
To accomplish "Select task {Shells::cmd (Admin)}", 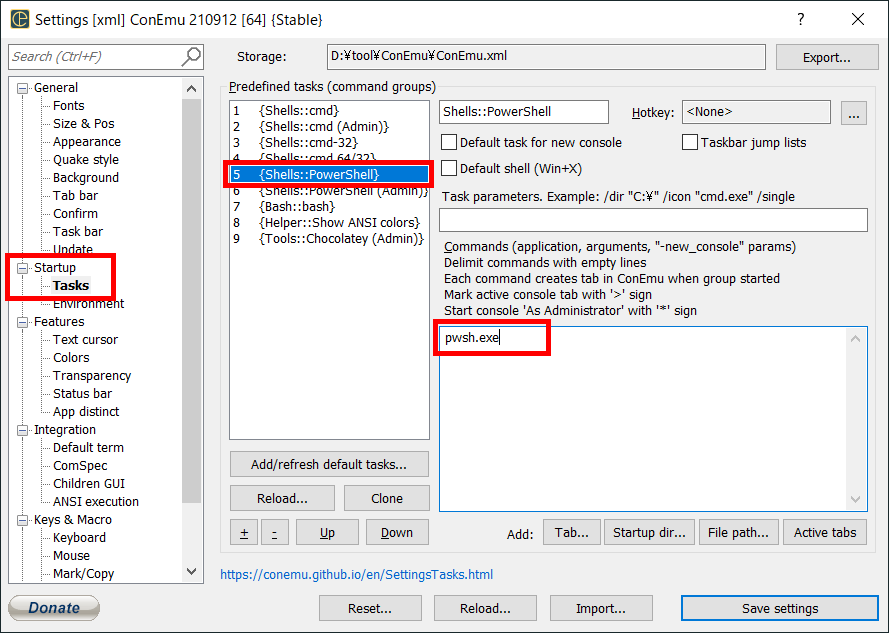I will click(329, 126).
